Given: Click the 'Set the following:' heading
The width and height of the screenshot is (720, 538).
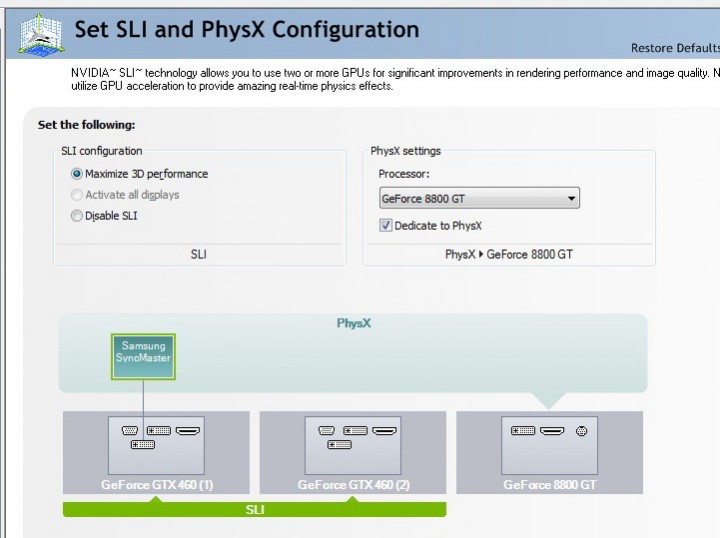Looking at the screenshot, I should click(86, 125).
